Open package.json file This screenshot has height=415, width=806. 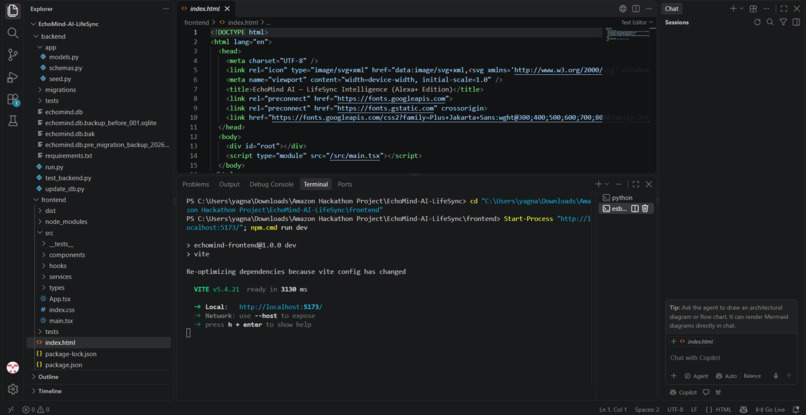63,365
